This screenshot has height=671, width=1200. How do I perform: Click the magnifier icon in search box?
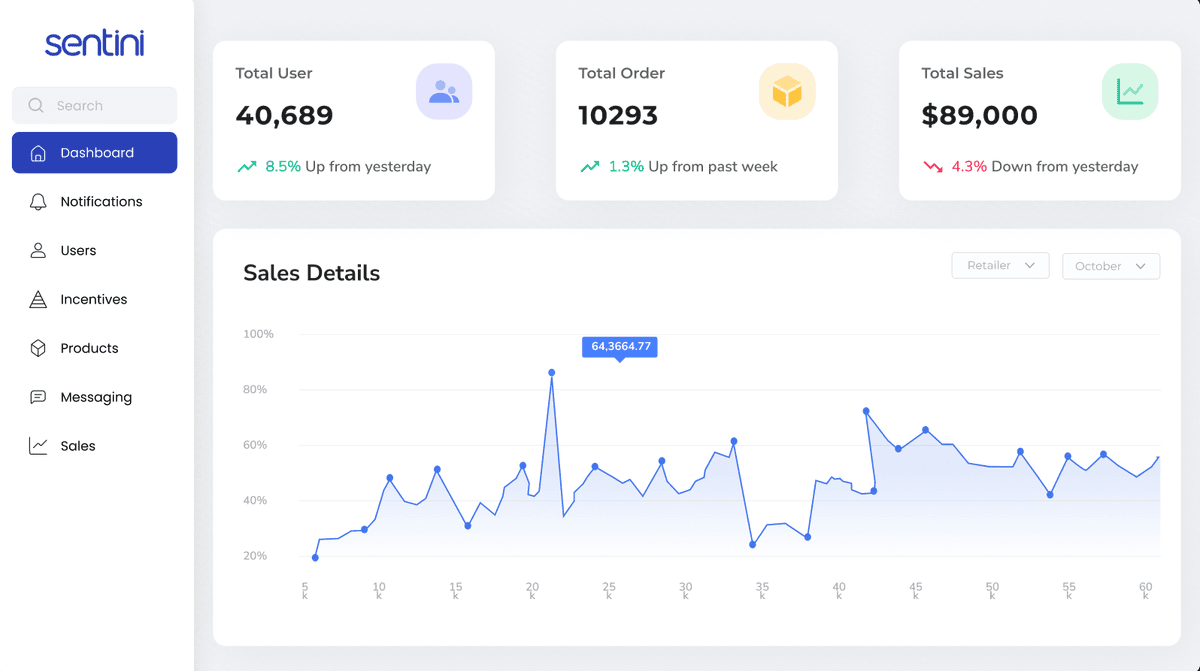36,105
